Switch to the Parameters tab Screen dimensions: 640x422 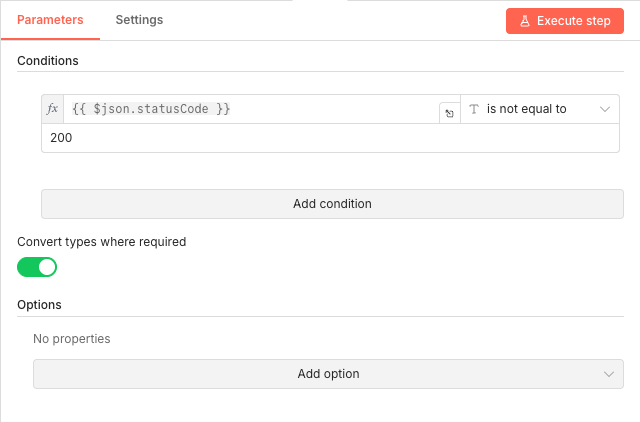tap(50, 20)
